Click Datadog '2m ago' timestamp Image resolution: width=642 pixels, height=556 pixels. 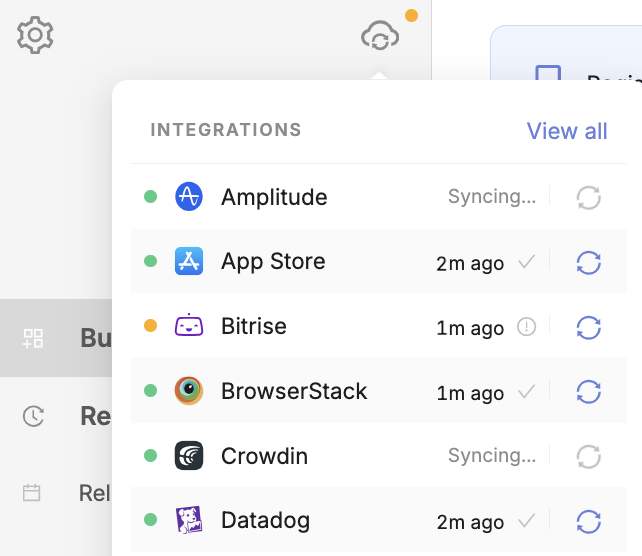tap(470, 522)
